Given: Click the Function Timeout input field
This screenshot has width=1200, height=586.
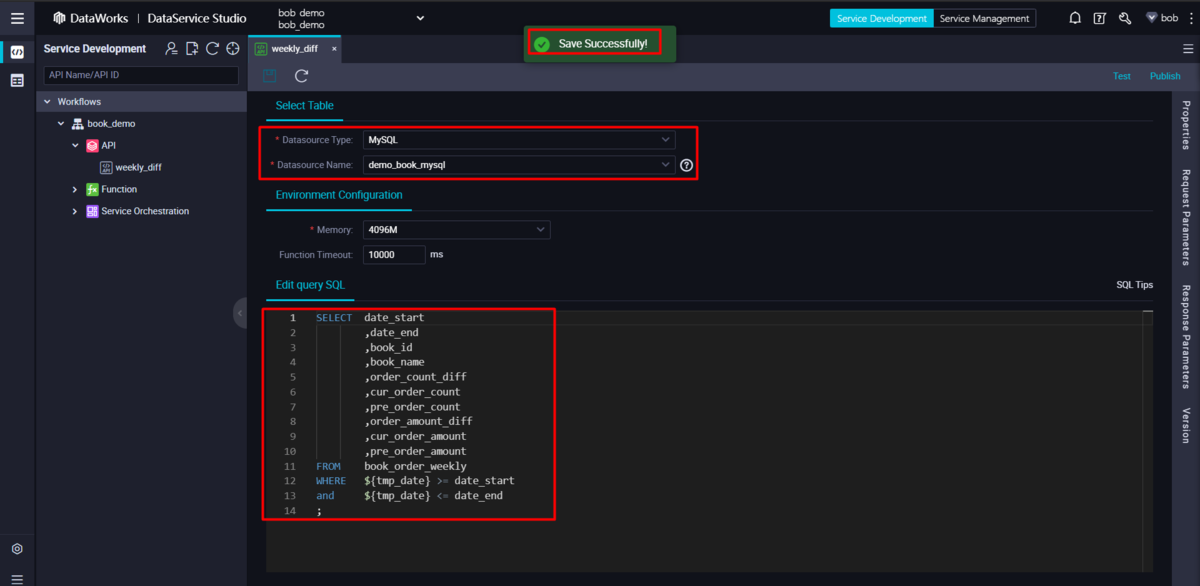Looking at the screenshot, I should point(394,255).
